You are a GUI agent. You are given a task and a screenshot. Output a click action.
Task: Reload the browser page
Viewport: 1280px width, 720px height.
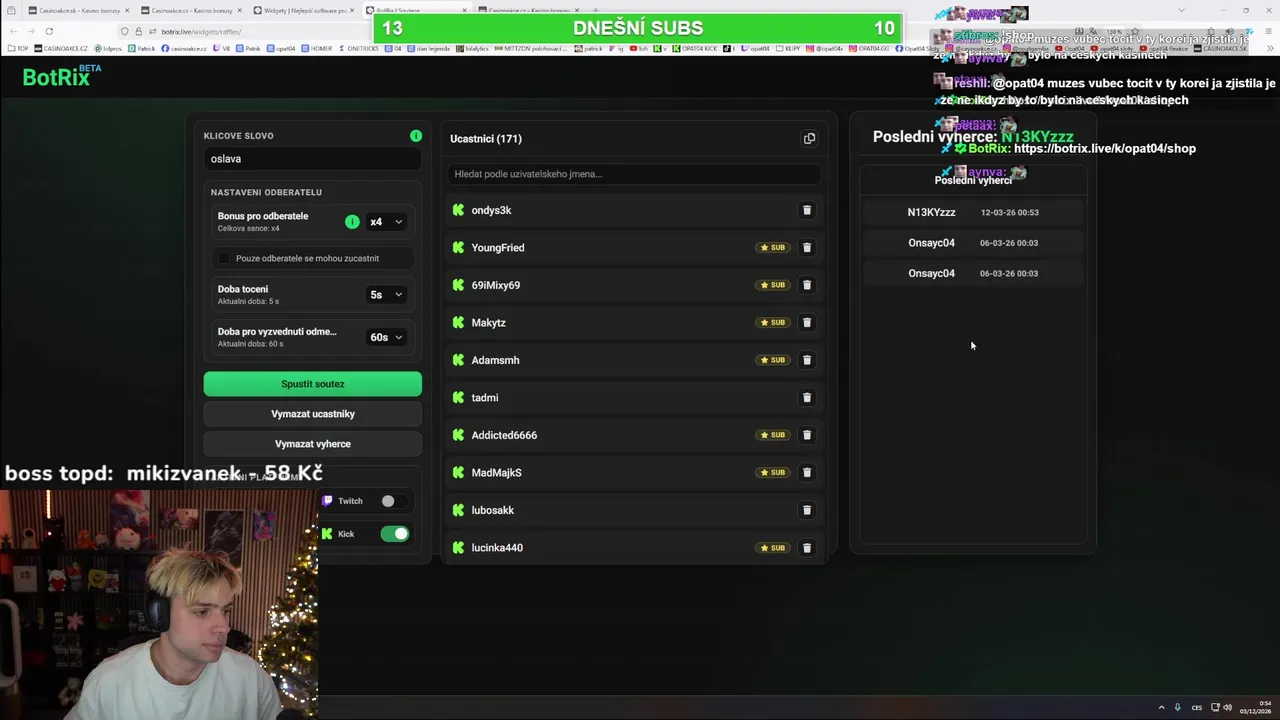click(x=49, y=31)
